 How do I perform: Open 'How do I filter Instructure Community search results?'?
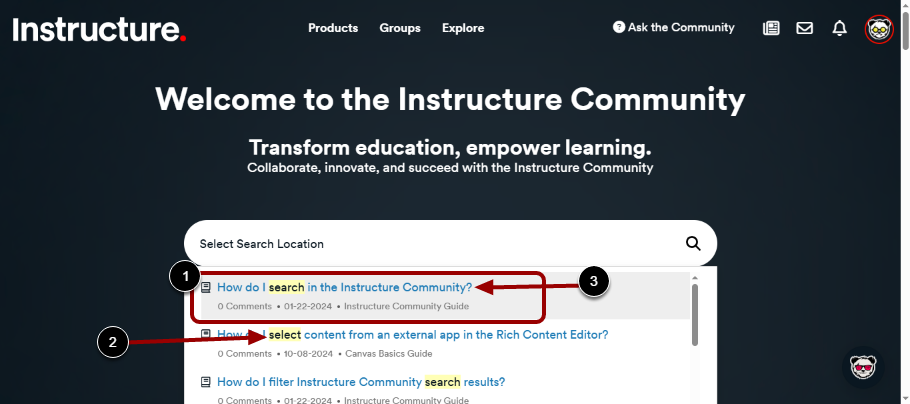[x=361, y=382]
